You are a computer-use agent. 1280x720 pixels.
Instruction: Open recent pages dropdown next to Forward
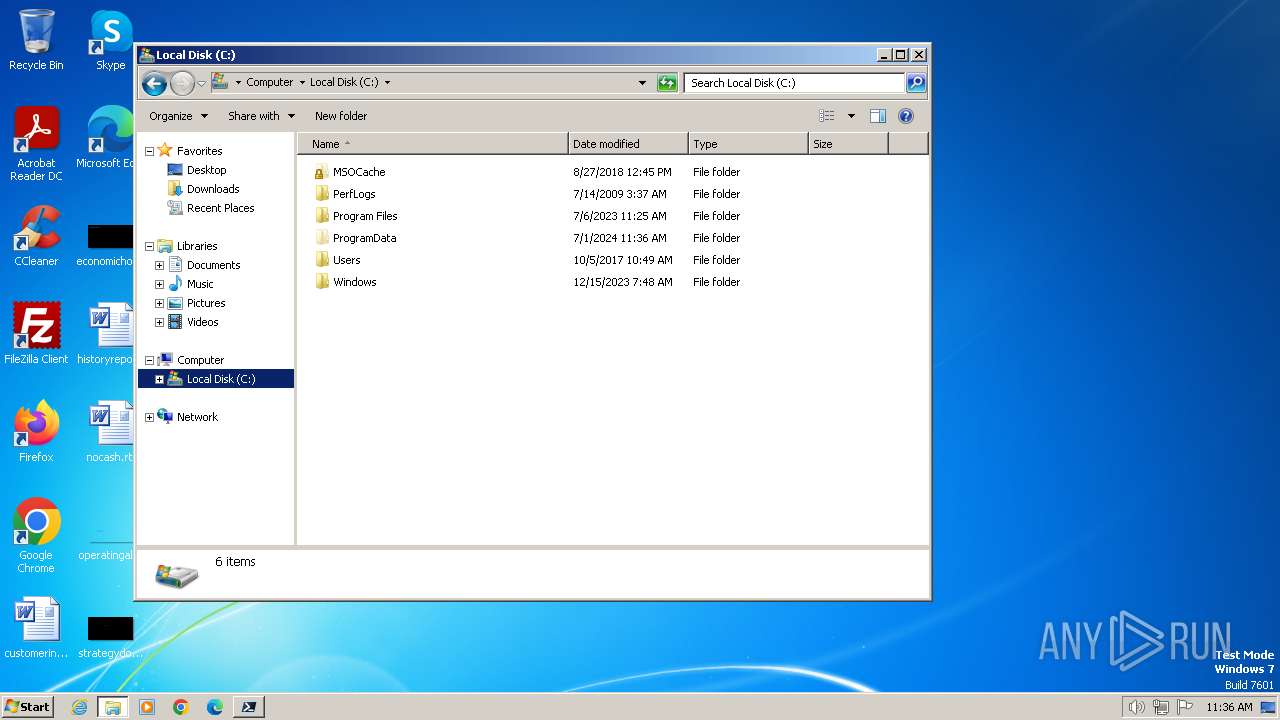201,83
